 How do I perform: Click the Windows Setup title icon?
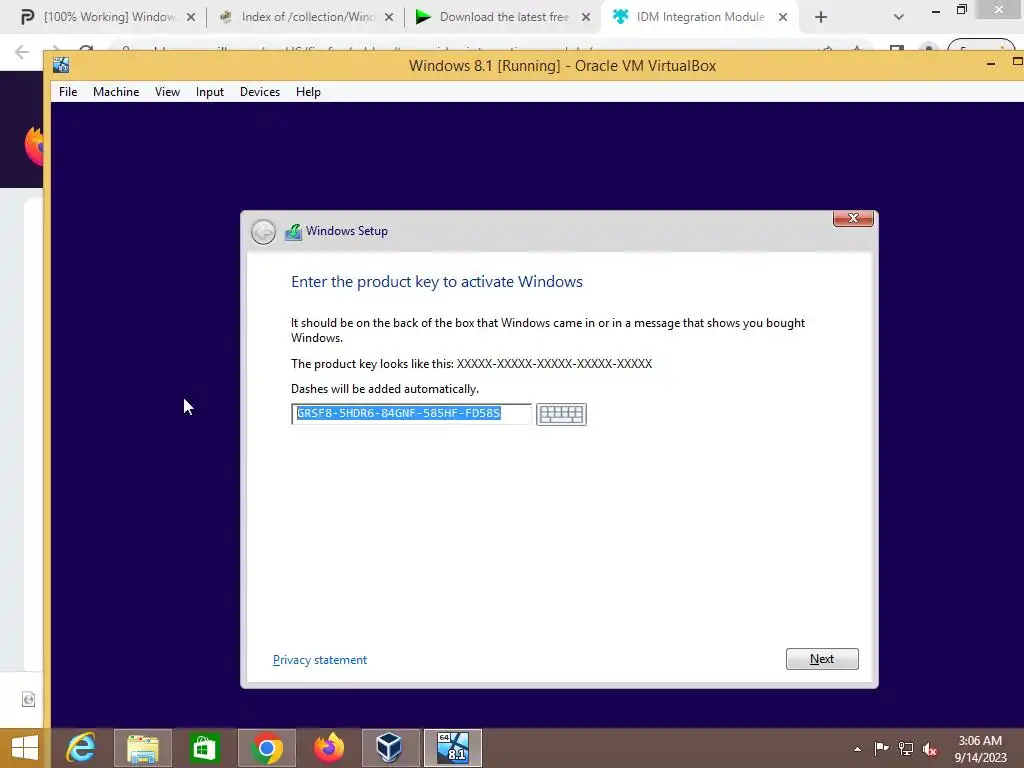point(293,232)
